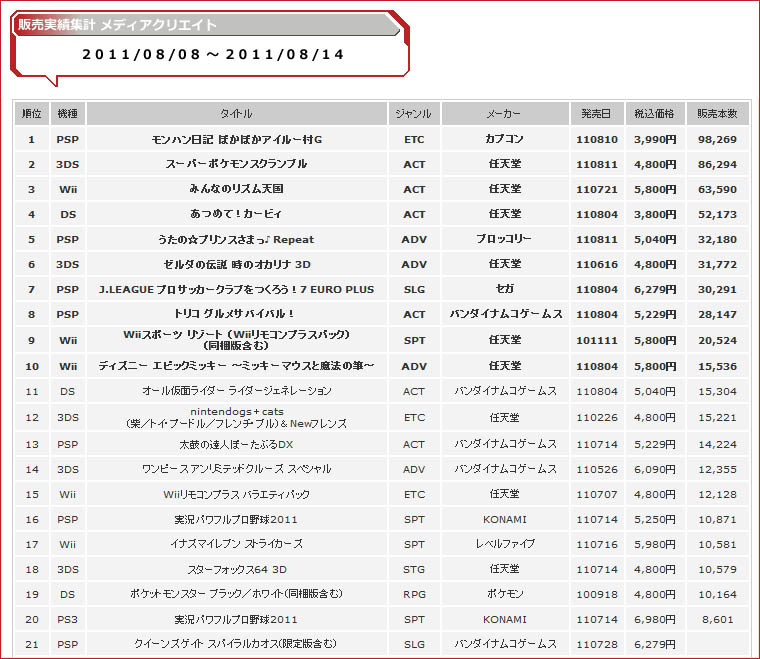Viewport: 760px width, 659px height.
Task: Click release date 101111
Action: [x=597, y=341]
